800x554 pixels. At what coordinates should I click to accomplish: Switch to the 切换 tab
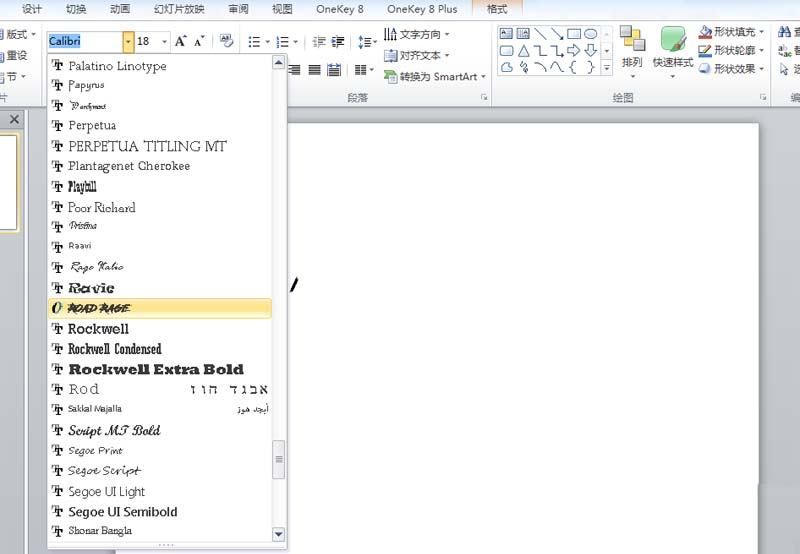(76, 9)
